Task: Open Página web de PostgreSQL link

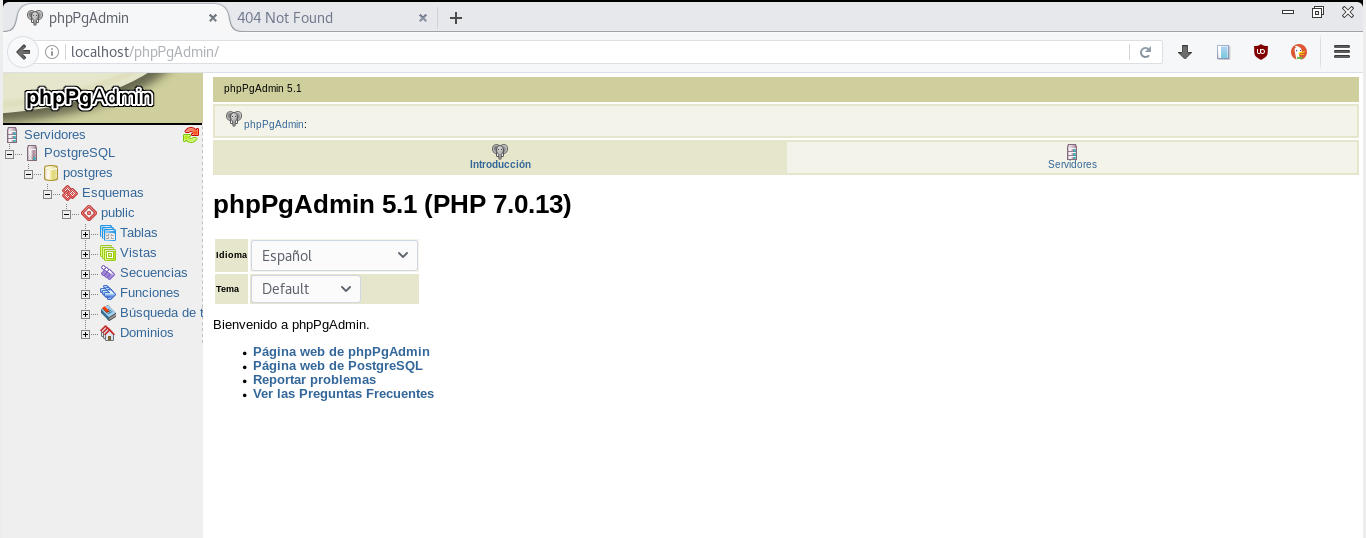Action: click(338, 366)
